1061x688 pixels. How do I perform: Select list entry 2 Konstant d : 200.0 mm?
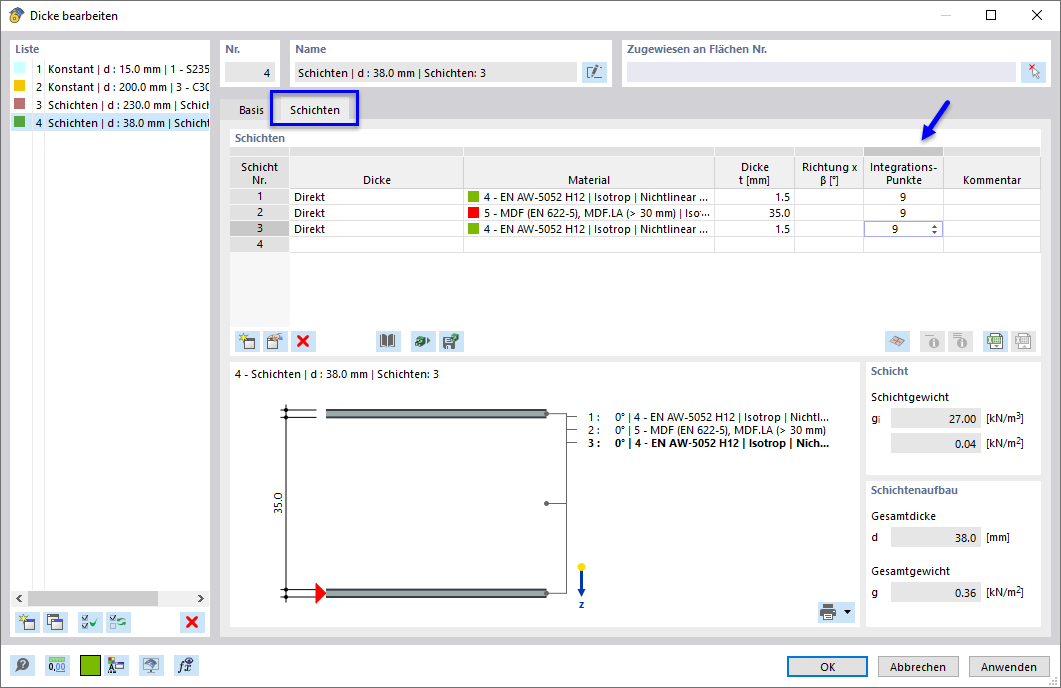(110, 87)
